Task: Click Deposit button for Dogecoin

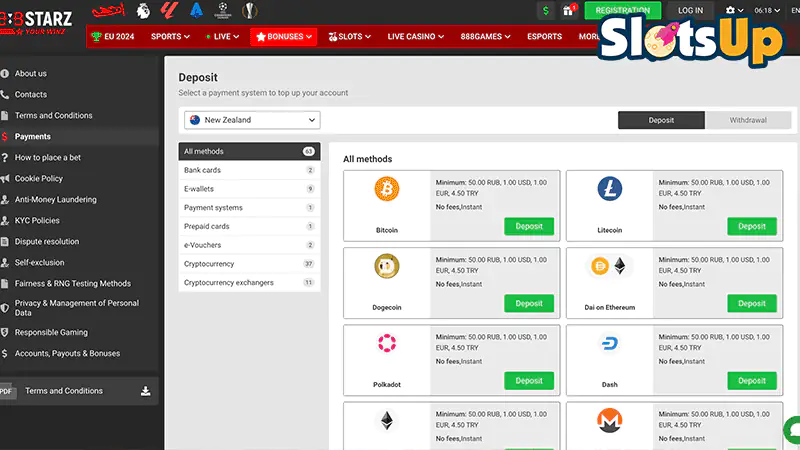Action: click(529, 304)
